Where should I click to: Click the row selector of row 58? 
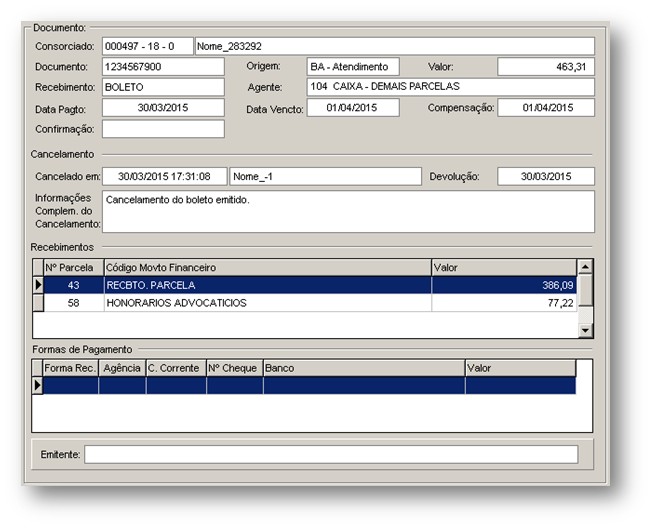(x=38, y=303)
